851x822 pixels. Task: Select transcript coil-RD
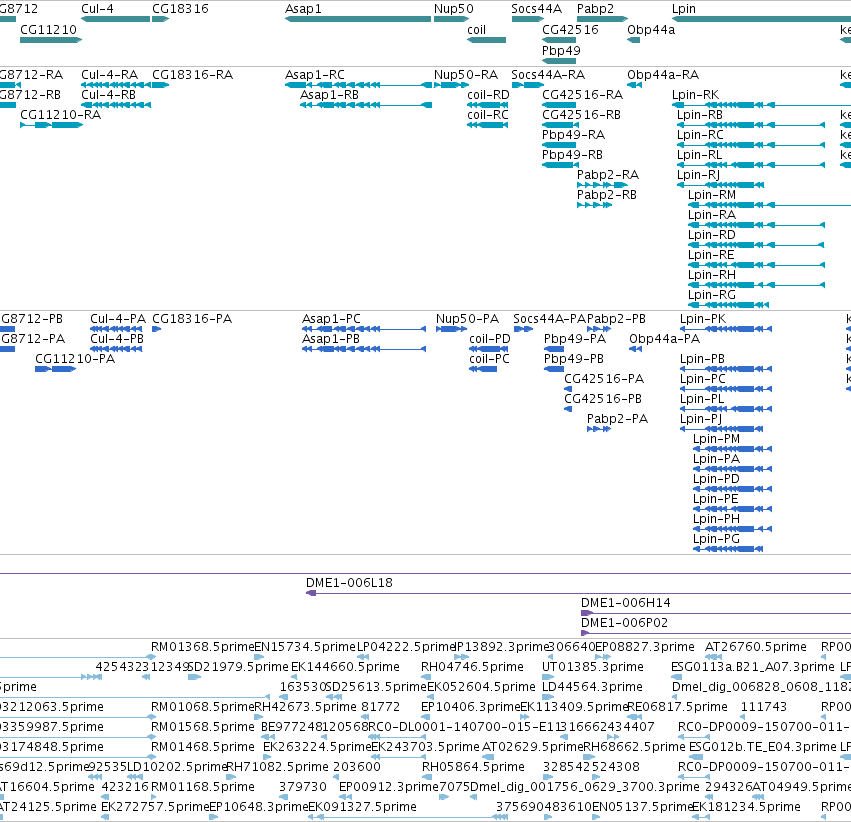487,105
